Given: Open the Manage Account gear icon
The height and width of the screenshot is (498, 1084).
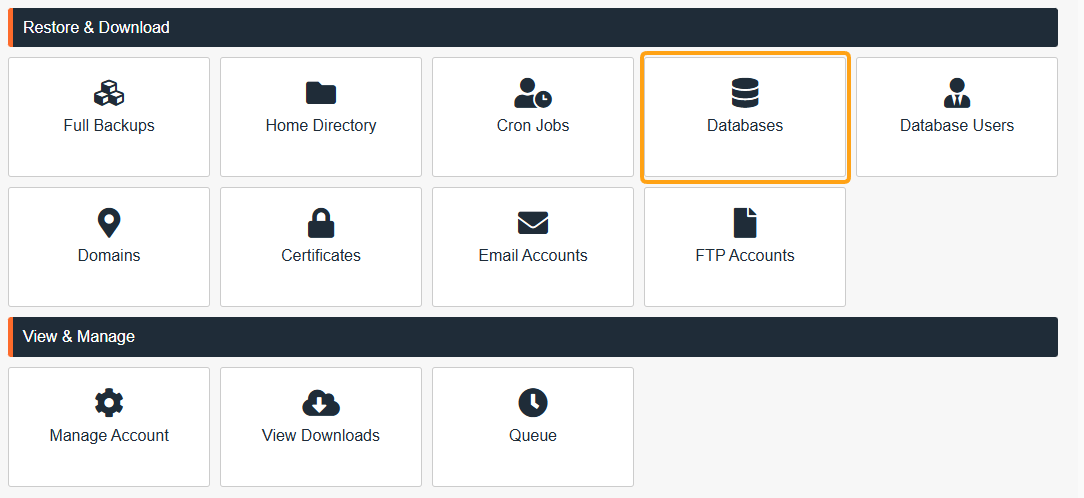Looking at the screenshot, I should [109, 403].
